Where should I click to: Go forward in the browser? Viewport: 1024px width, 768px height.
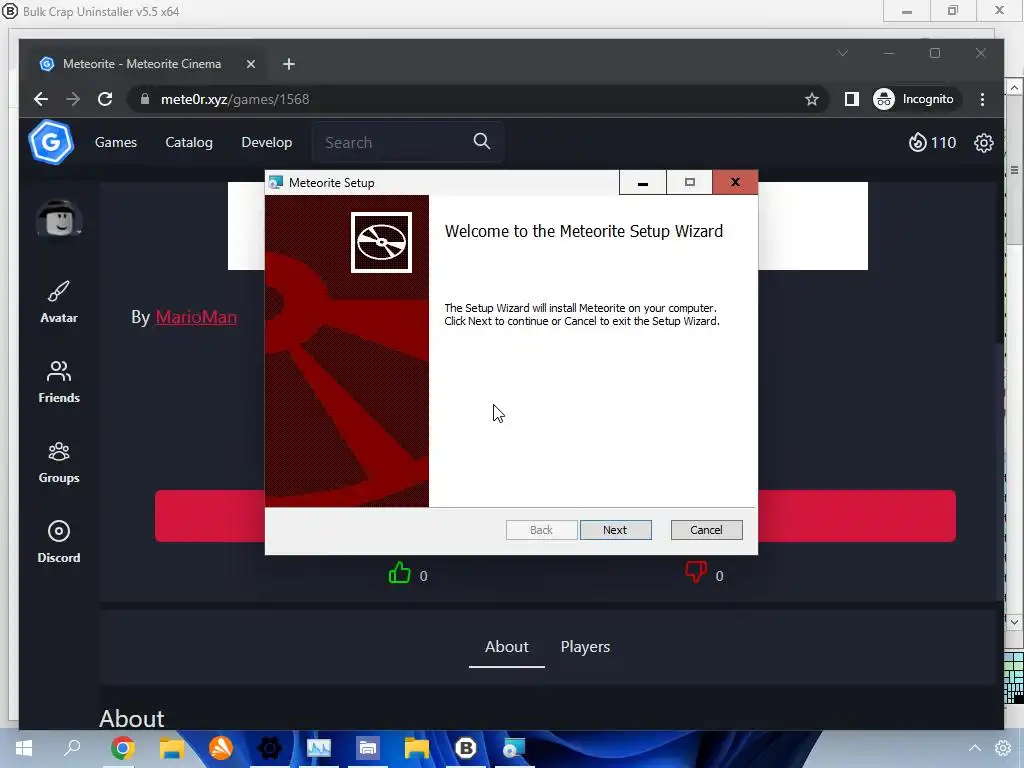pos(72,99)
